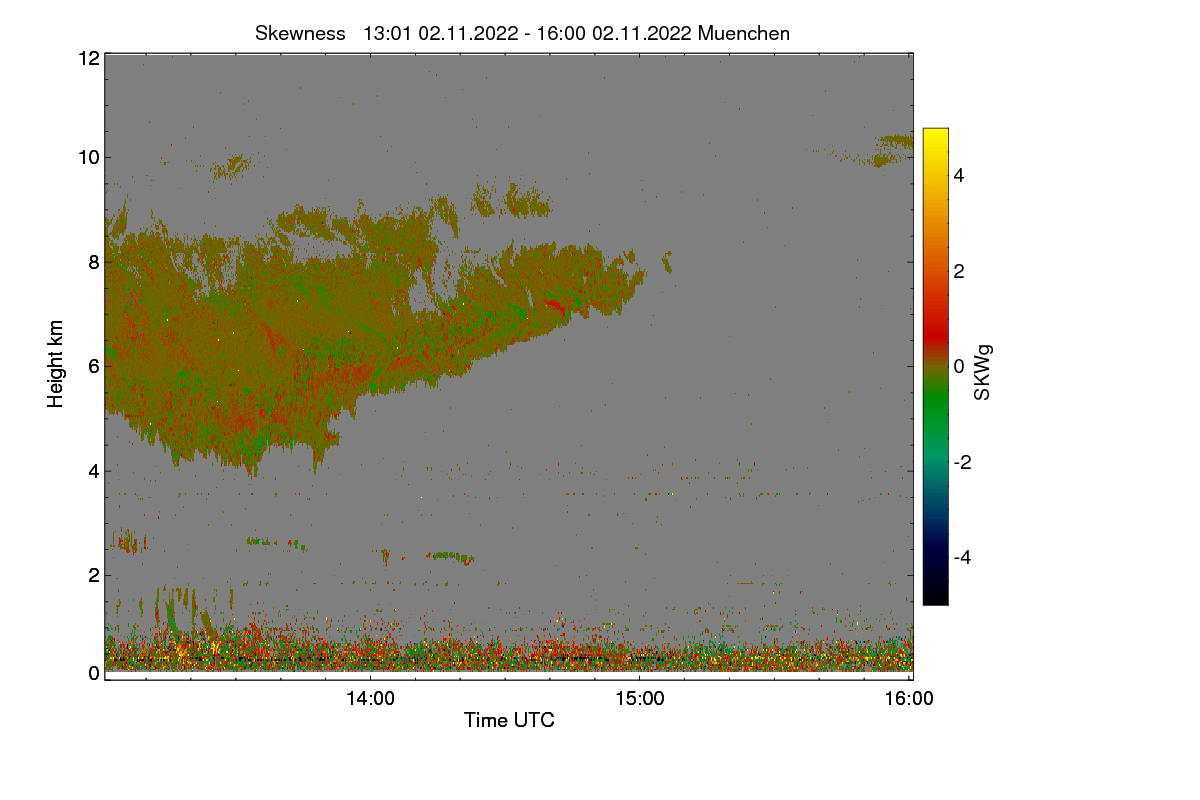The image size is (1200, 800).
Task: Click the 16:00 time tick label
Action: coord(909,699)
